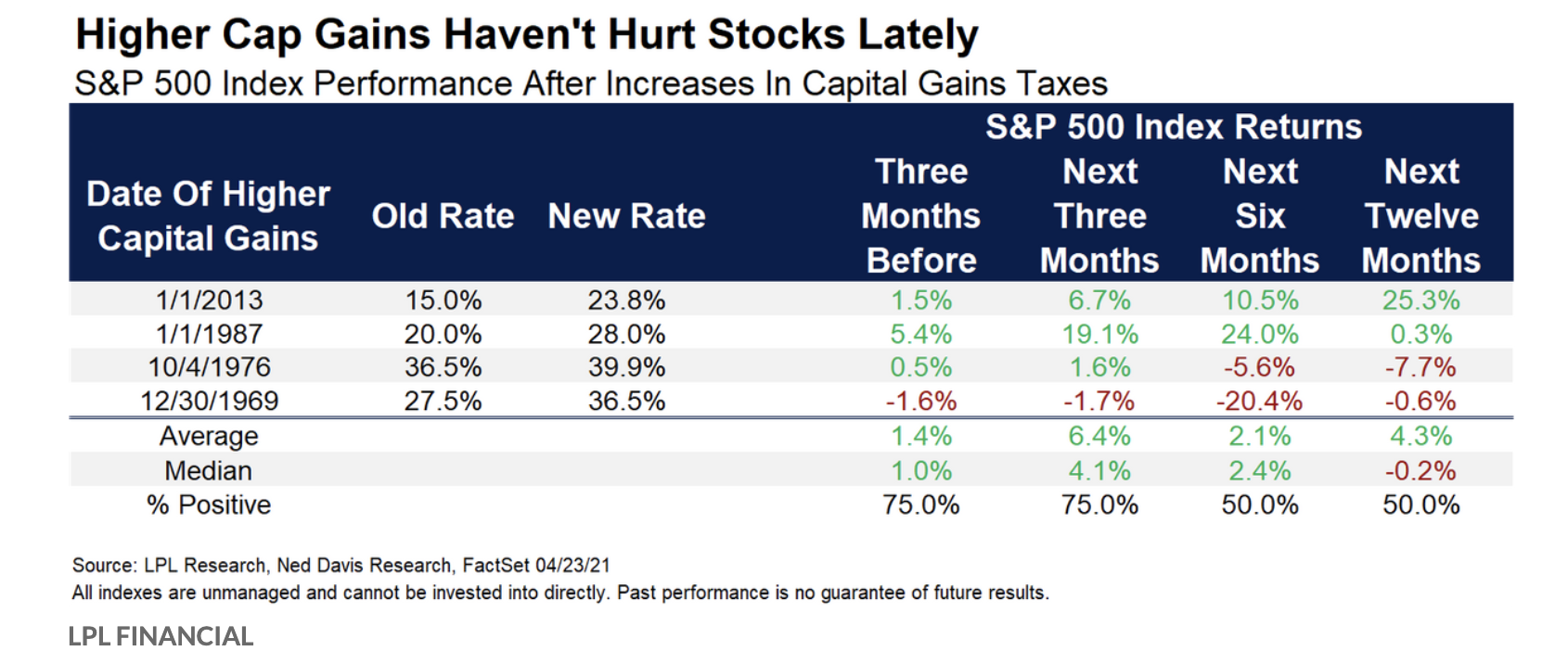Select the Old Rate column header
The image size is (1568, 664).
point(443,216)
